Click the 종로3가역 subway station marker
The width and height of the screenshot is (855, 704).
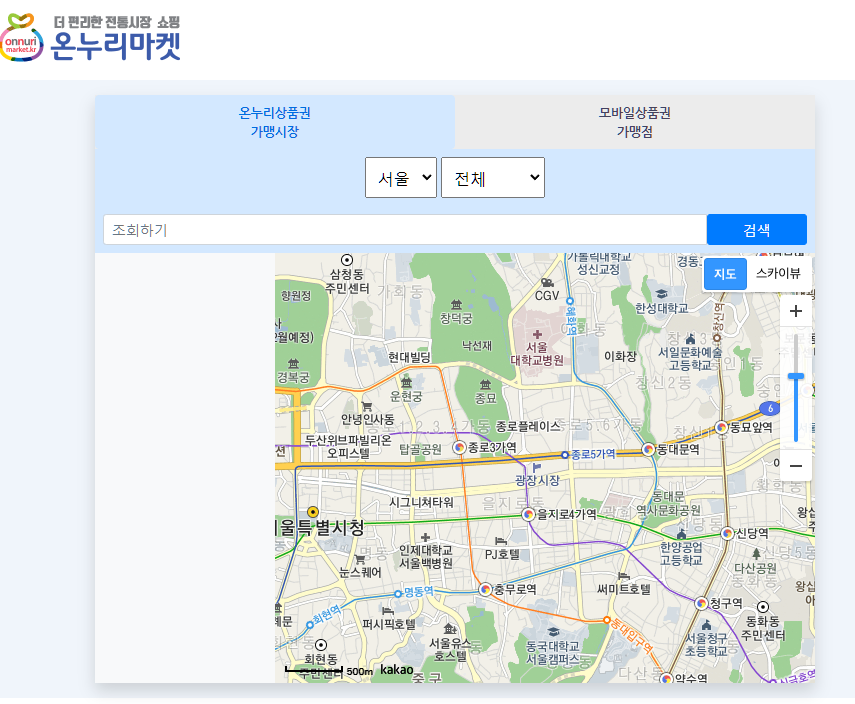[460, 448]
